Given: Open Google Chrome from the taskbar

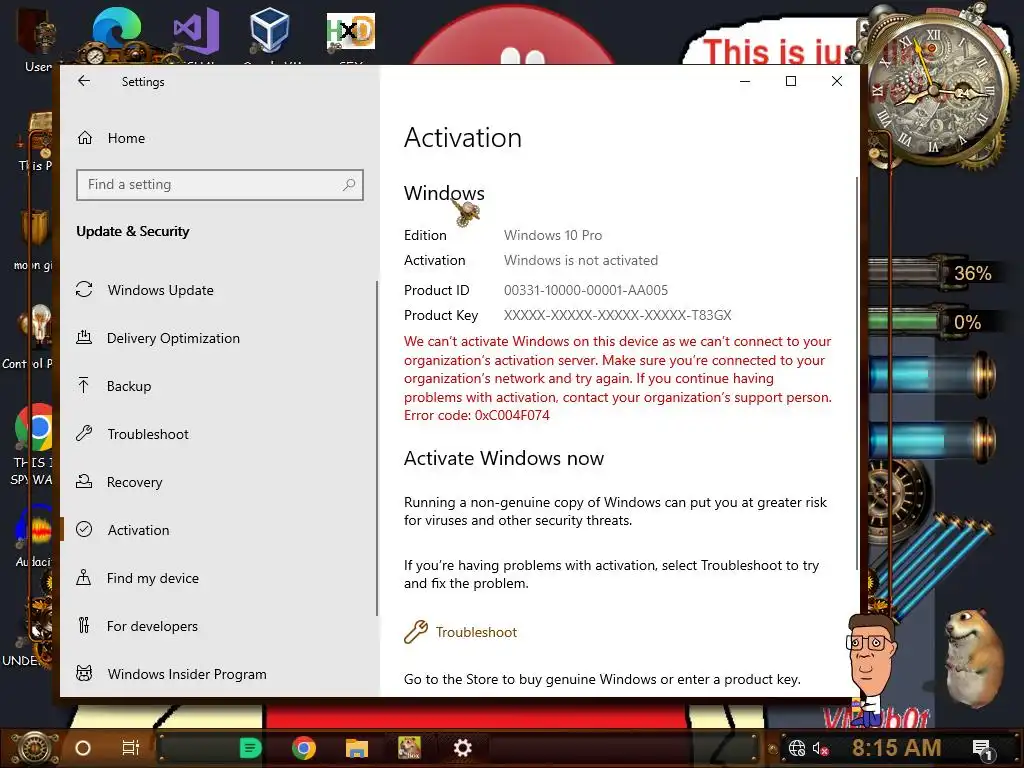Looking at the screenshot, I should [x=304, y=748].
